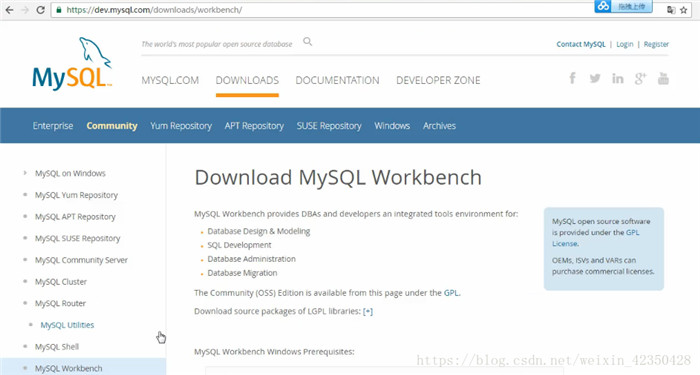Open the DEVELOPER ZONE main tab
Screen dimensions: 700x375
point(438,80)
